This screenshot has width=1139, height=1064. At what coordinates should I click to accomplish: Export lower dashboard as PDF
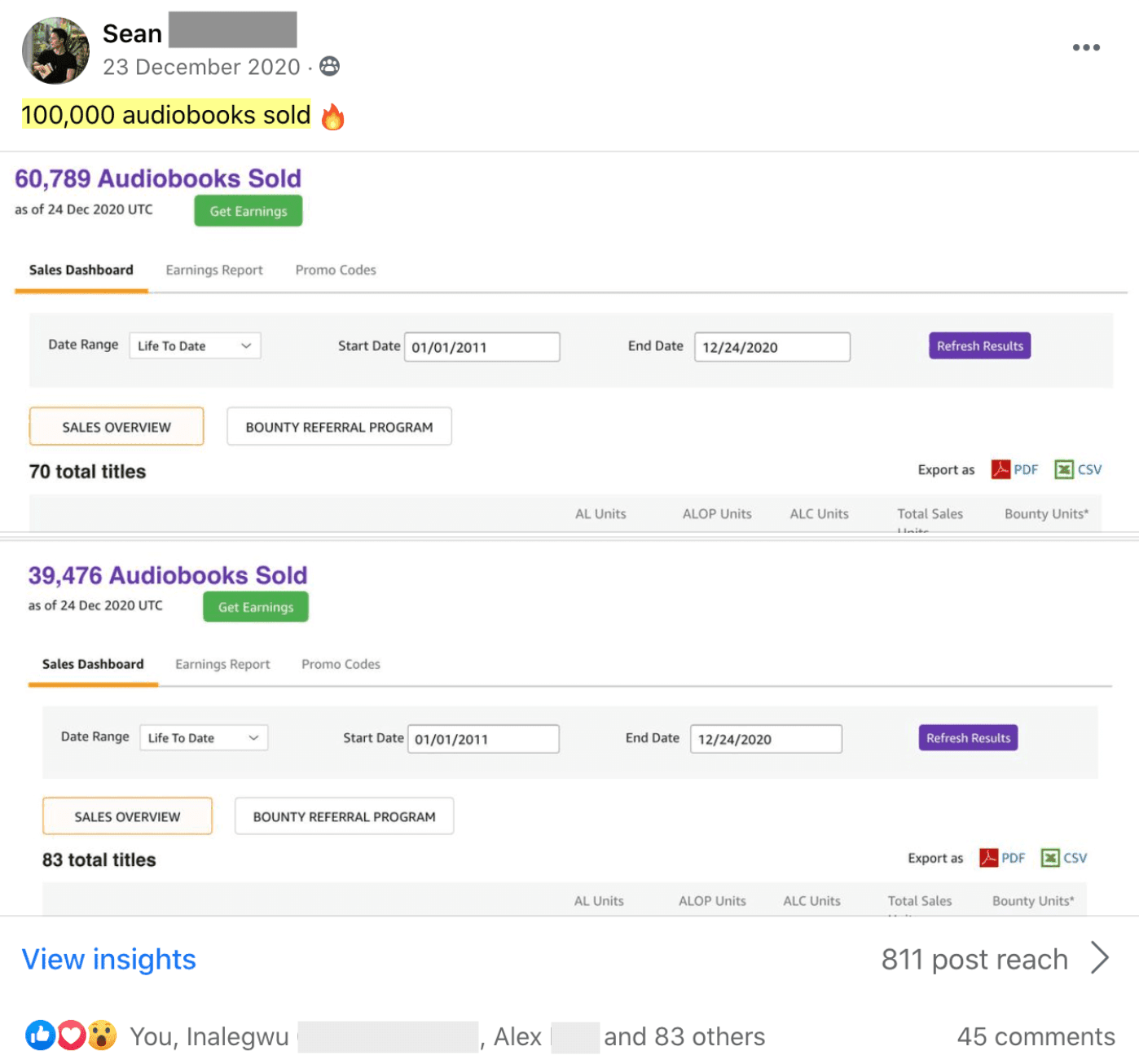pos(989,858)
